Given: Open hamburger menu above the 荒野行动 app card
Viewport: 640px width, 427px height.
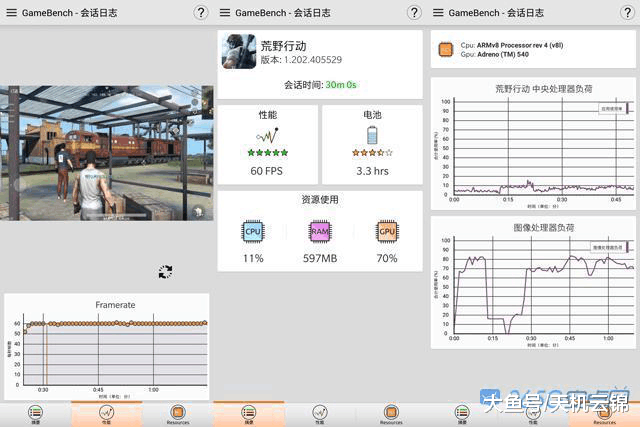Looking at the screenshot, I should pyautogui.click(x=223, y=12).
